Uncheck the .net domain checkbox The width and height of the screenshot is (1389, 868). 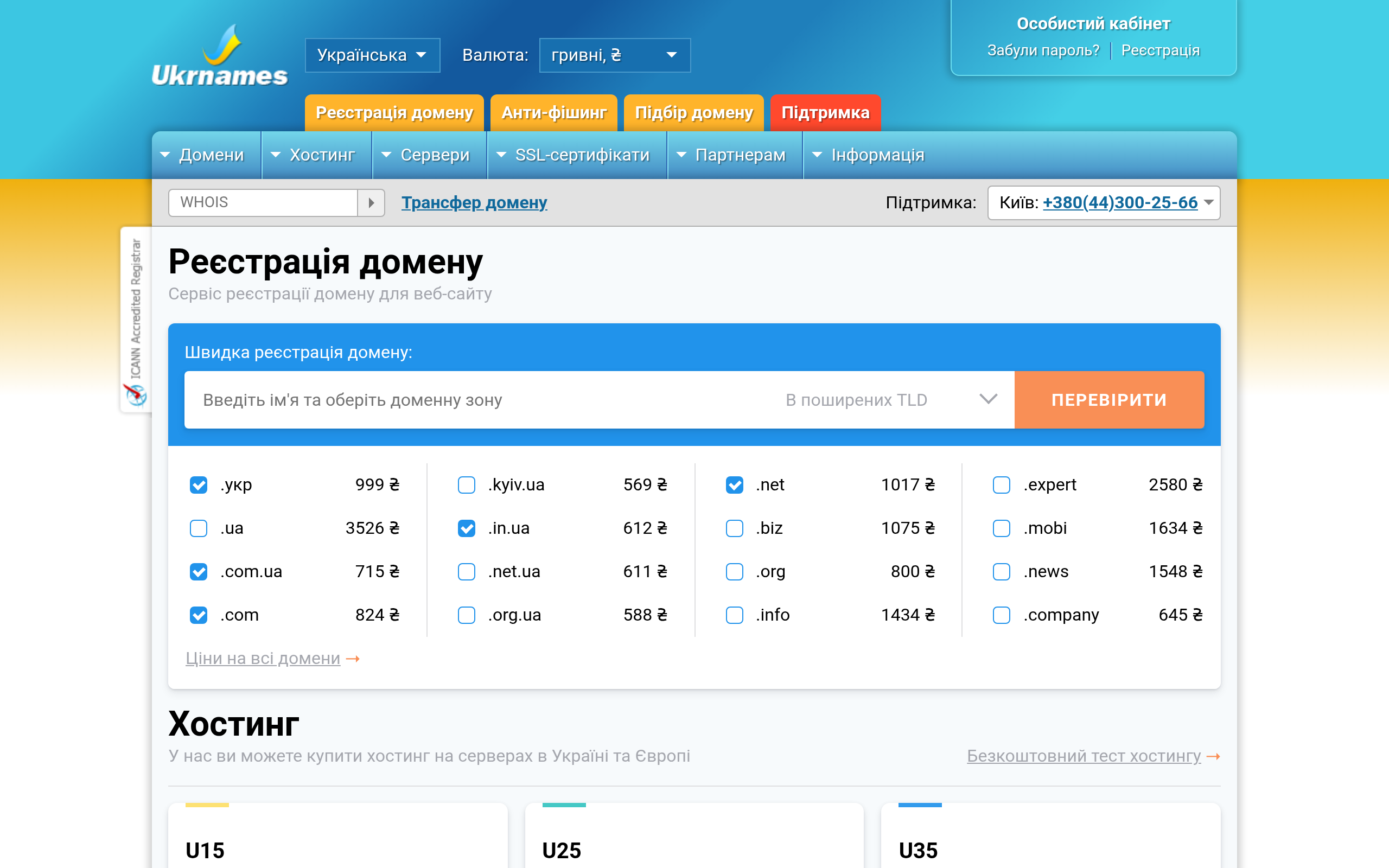735,485
